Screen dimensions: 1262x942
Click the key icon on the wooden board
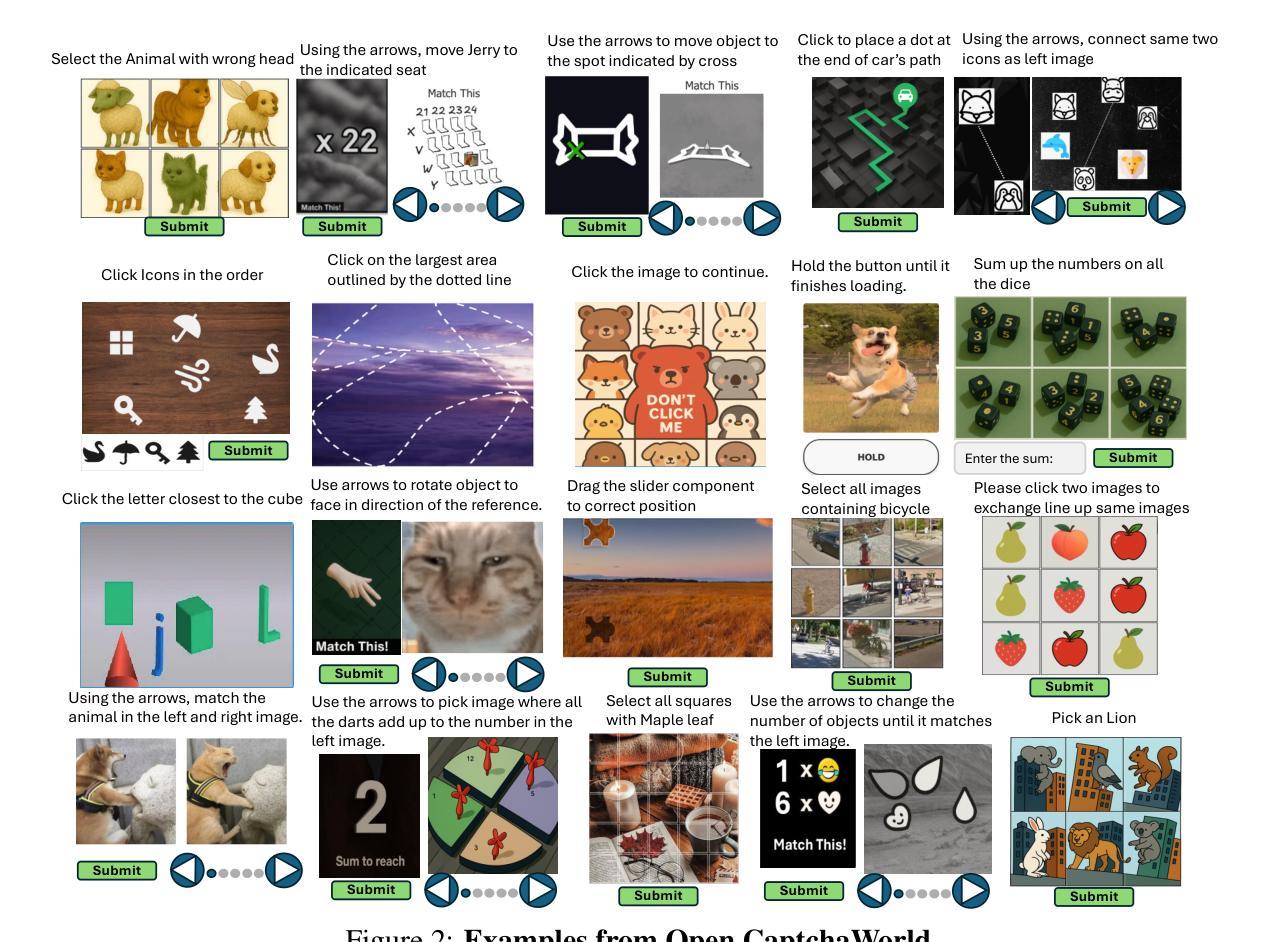pyautogui.click(x=127, y=409)
